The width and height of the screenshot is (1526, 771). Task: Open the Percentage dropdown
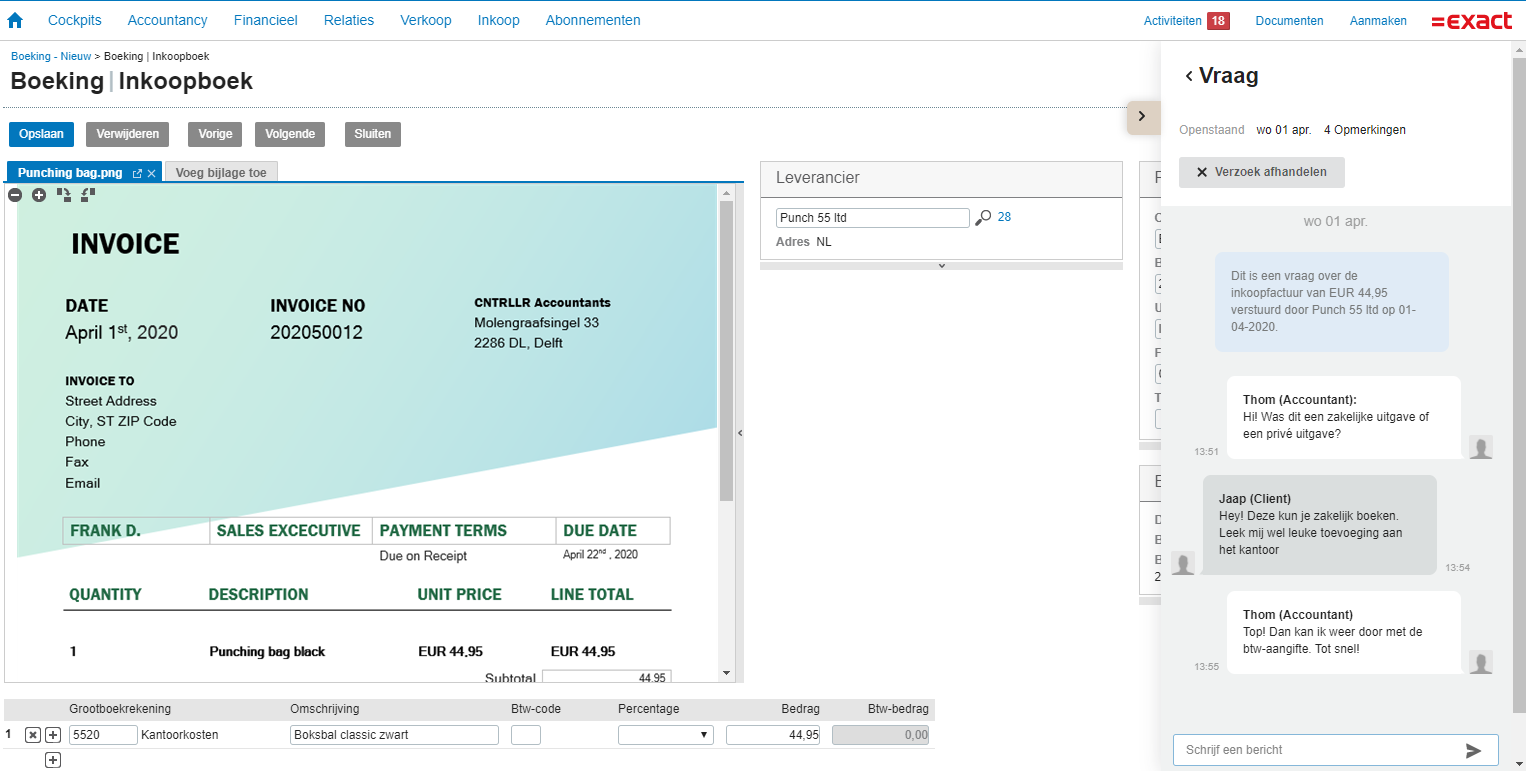[x=665, y=735]
